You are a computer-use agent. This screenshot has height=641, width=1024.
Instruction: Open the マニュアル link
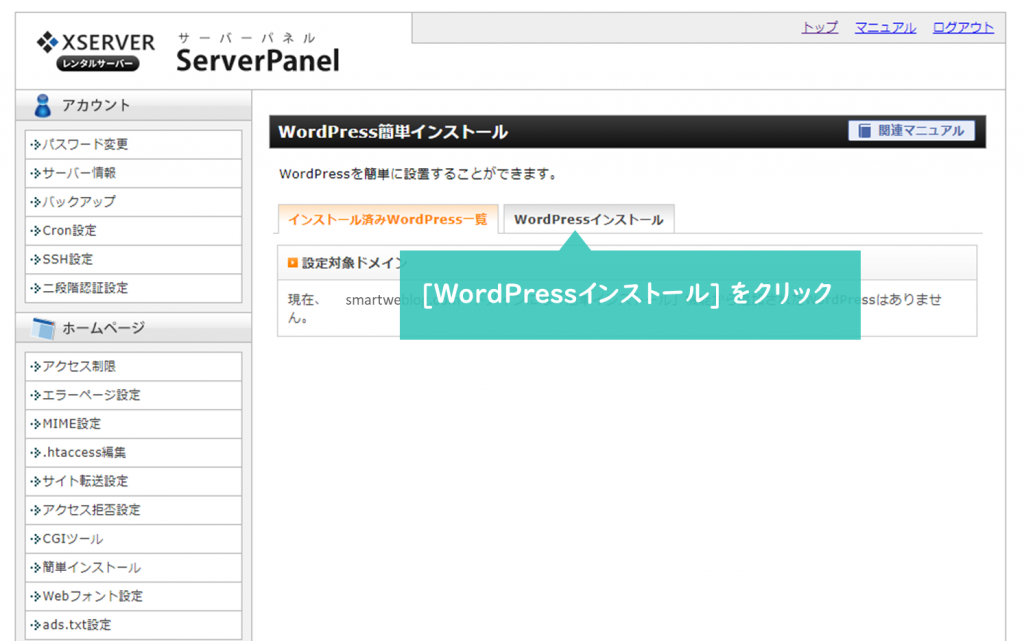tap(885, 27)
